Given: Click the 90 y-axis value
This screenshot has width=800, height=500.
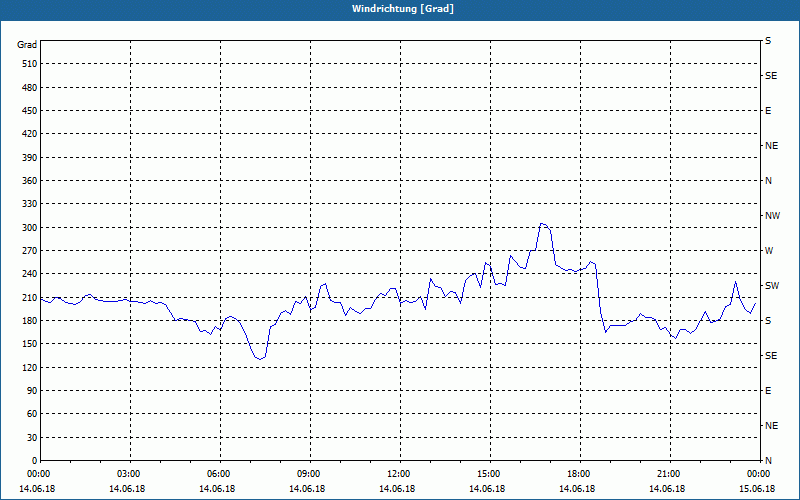Looking at the screenshot, I should coord(32,391).
